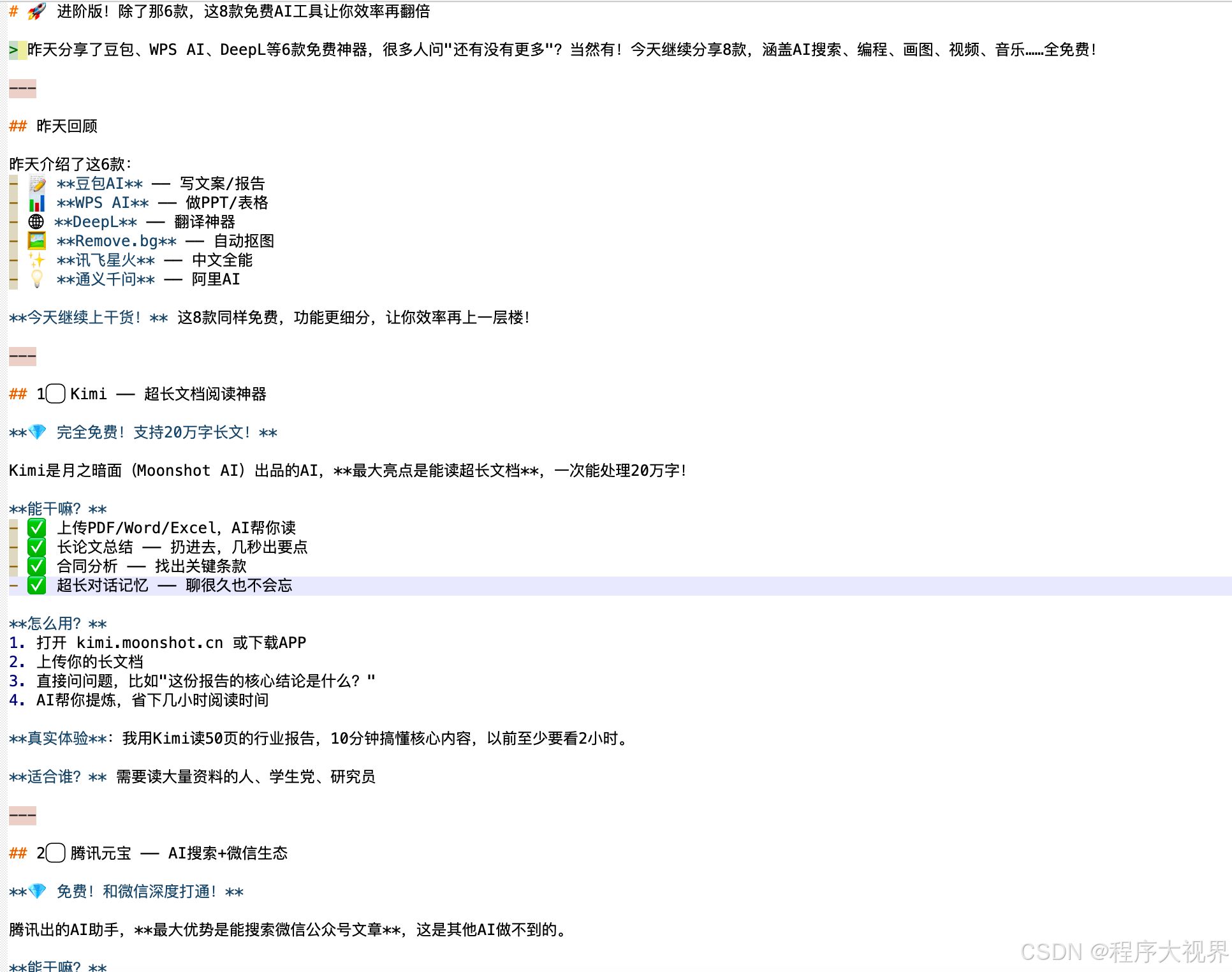Click the bold text '通义千问'
1232x972 pixels.
point(106,279)
